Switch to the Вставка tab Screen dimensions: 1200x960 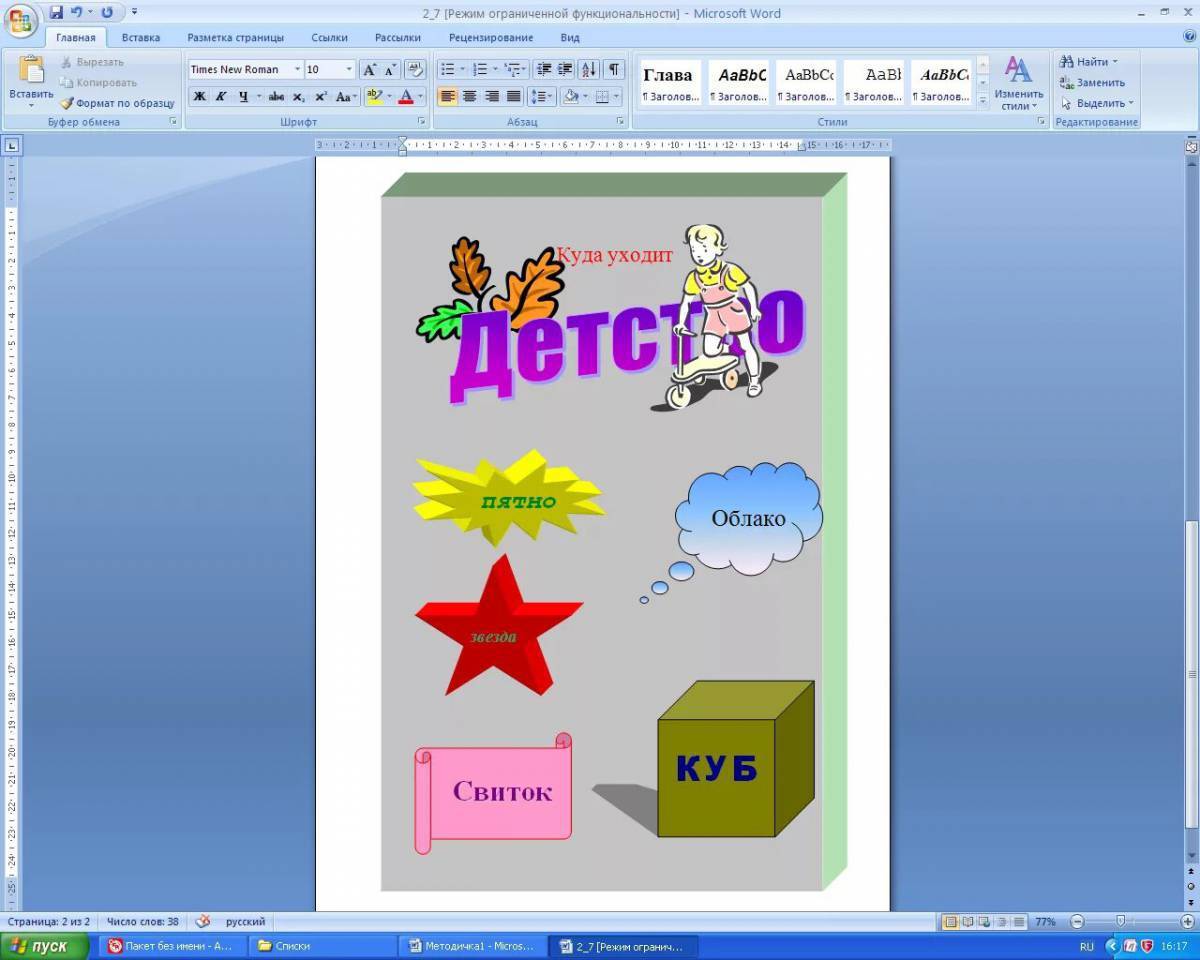click(141, 38)
